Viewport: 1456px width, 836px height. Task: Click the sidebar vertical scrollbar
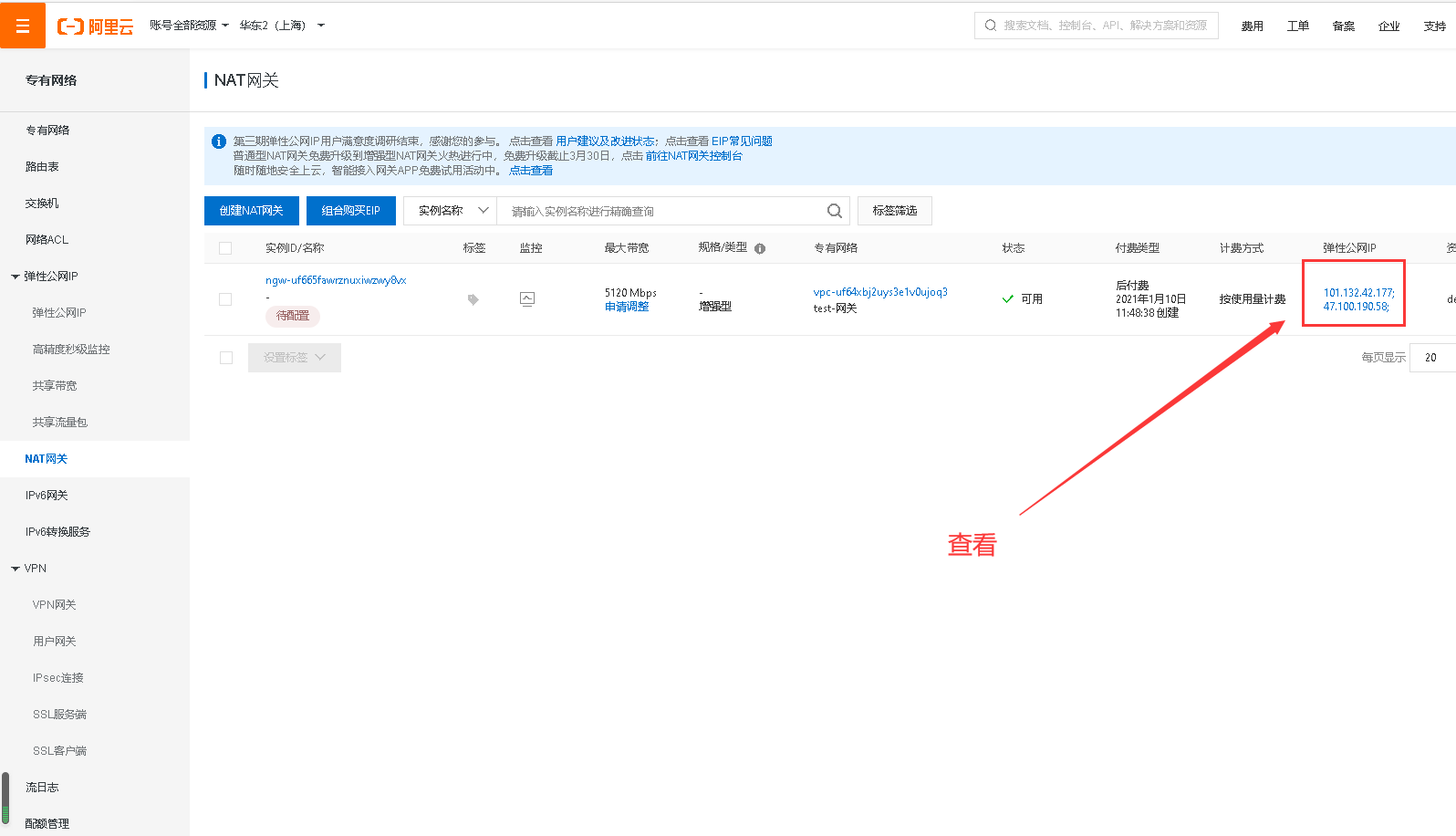click(5, 799)
